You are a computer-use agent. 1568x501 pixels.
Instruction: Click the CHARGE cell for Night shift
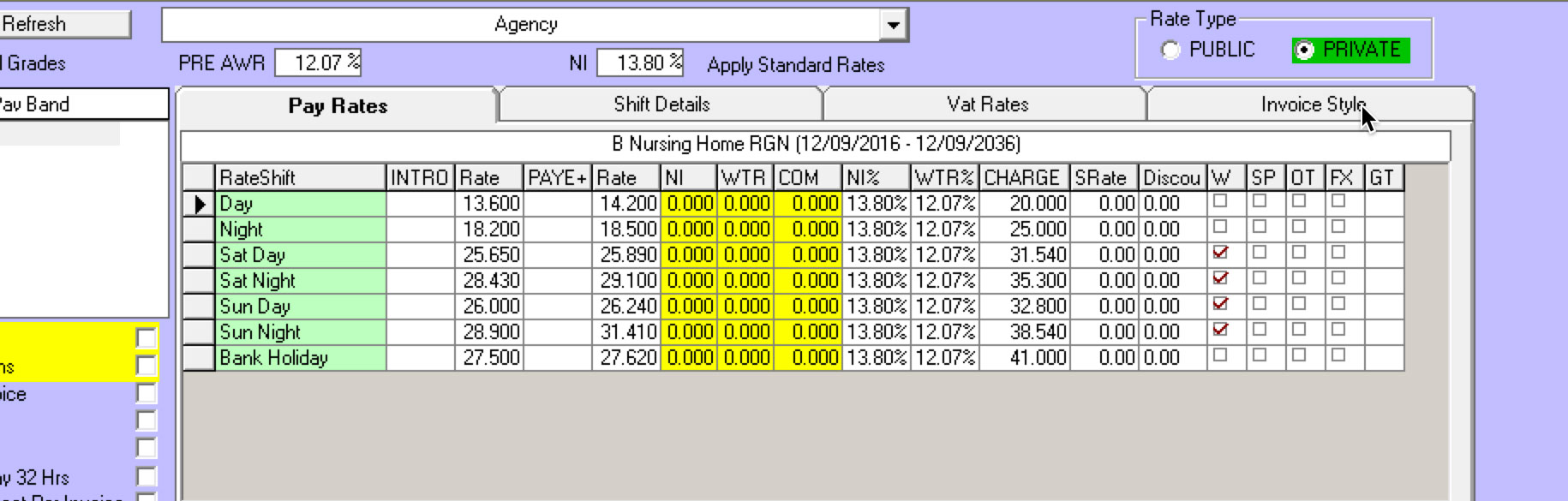pos(1024,230)
